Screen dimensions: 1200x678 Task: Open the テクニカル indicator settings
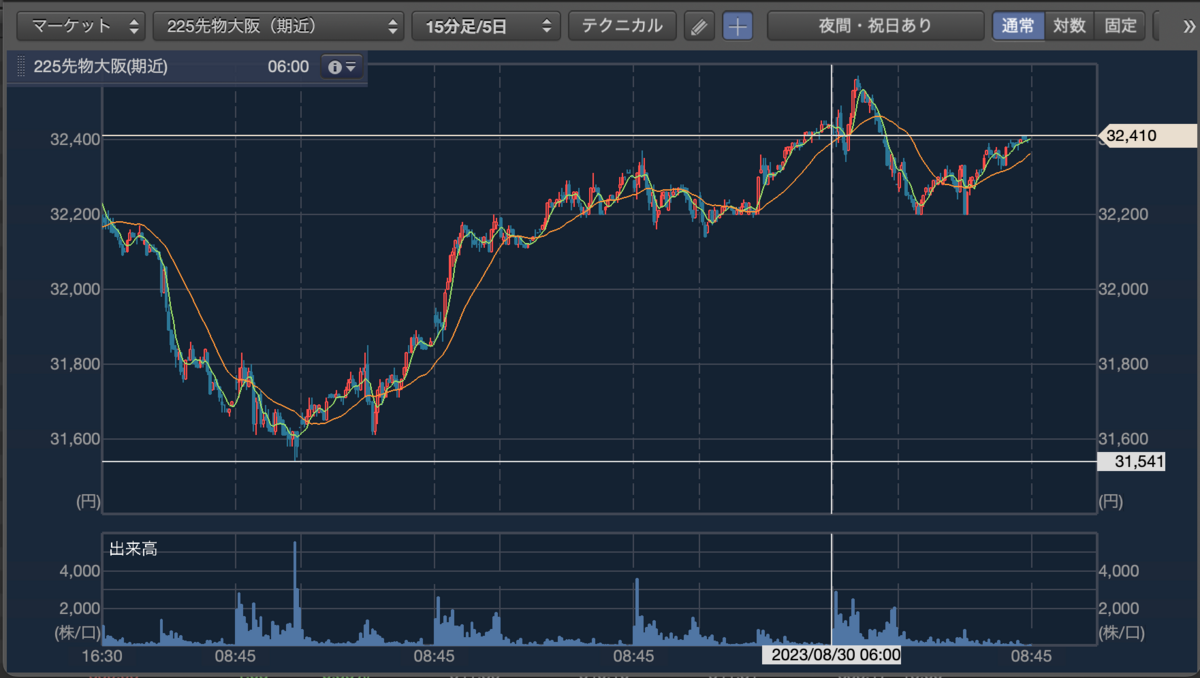click(x=622, y=26)
